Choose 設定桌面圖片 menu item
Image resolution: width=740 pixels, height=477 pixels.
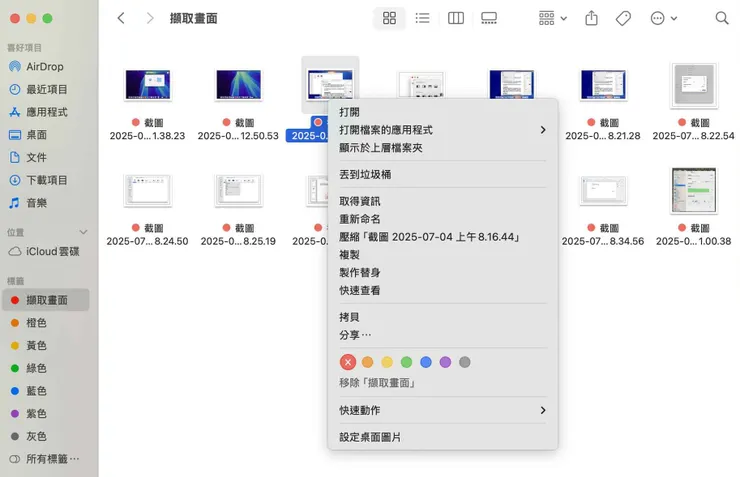(x=443, y=437)
